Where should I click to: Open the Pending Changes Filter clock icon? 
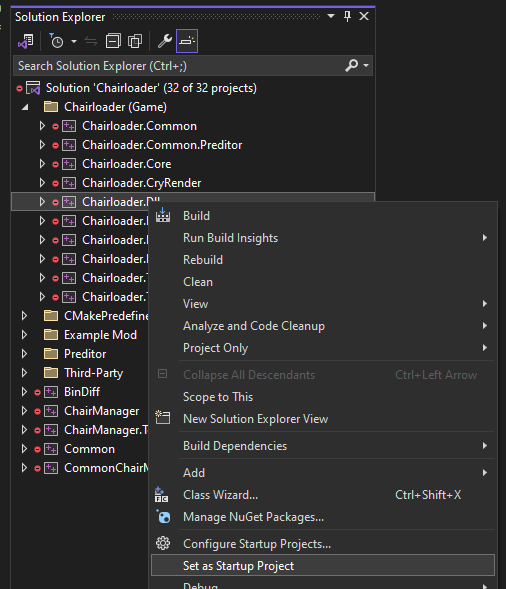click(56, 41)
